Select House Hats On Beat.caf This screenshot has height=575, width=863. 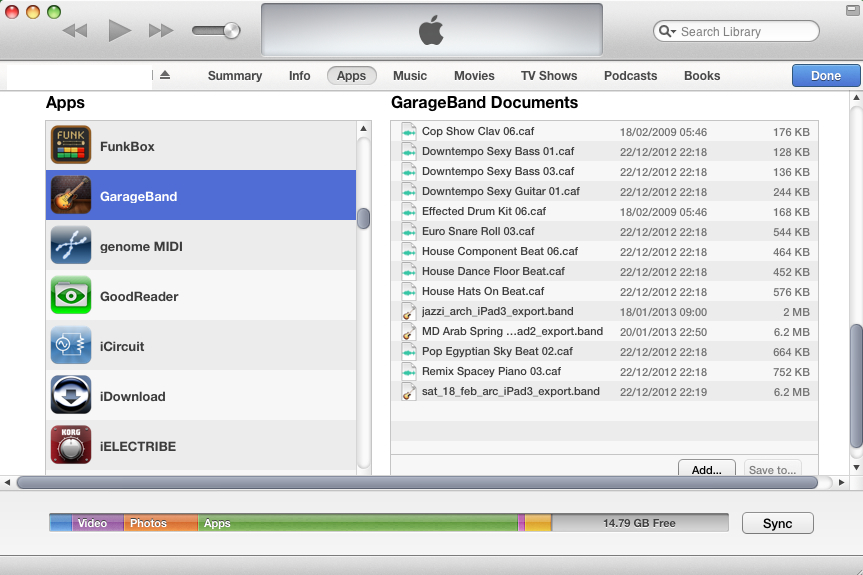click(x=604, y=292)
